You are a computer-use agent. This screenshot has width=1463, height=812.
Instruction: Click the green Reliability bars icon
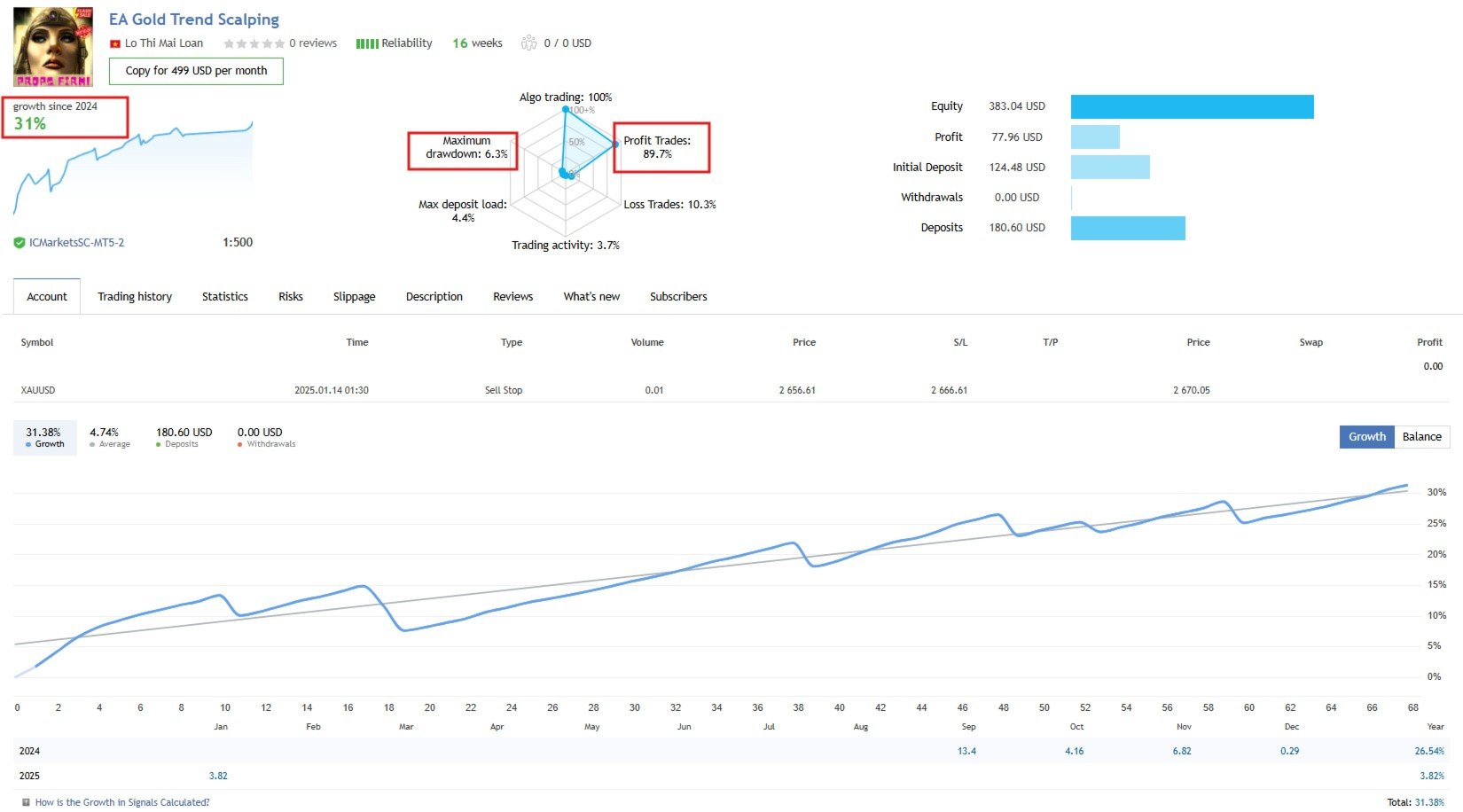click(366, 43)
